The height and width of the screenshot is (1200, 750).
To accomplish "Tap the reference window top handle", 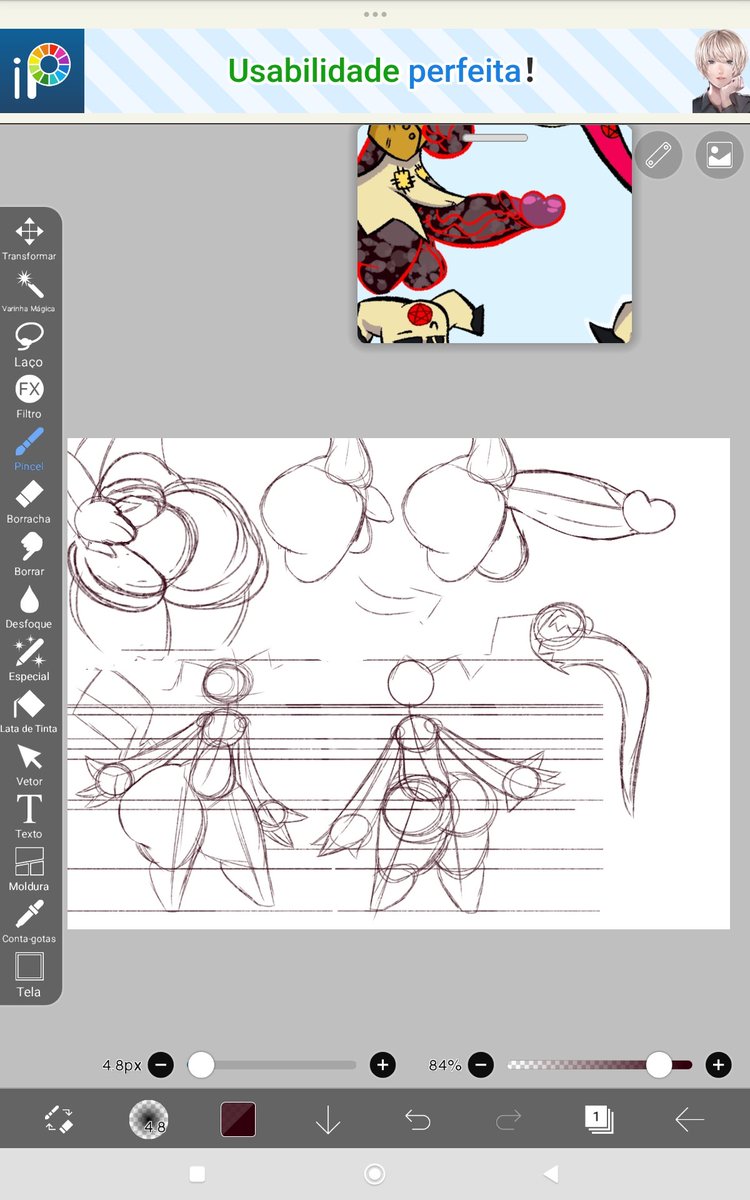I will 495,137.
